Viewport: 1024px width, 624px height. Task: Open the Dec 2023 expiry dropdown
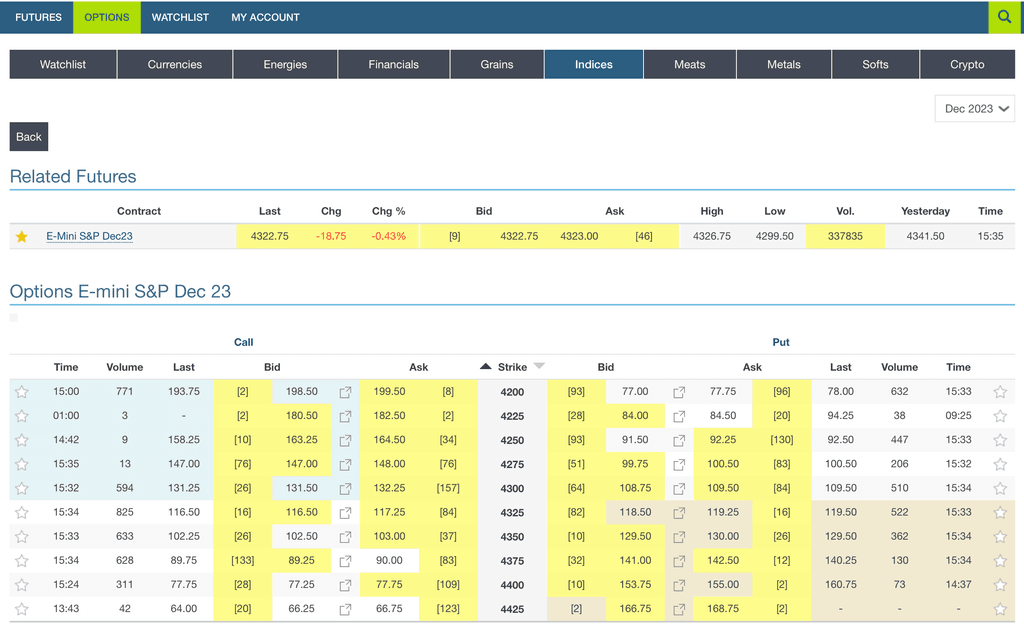(x=977, y=109)
